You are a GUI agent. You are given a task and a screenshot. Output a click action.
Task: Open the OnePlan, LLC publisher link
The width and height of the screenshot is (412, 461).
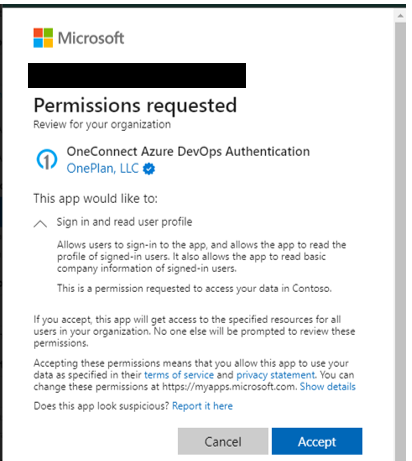pyautogui.click(x=103, y=169)
